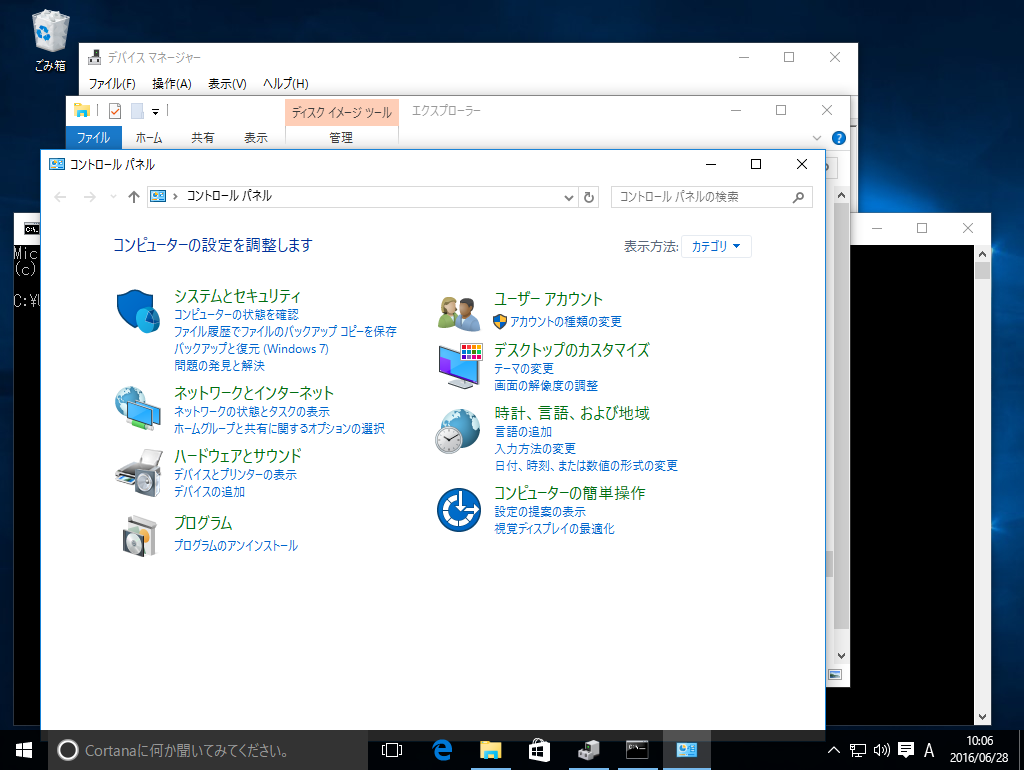Expand the Explorer ribbon chevron
Screen dimensions: 1024x770
817,138
